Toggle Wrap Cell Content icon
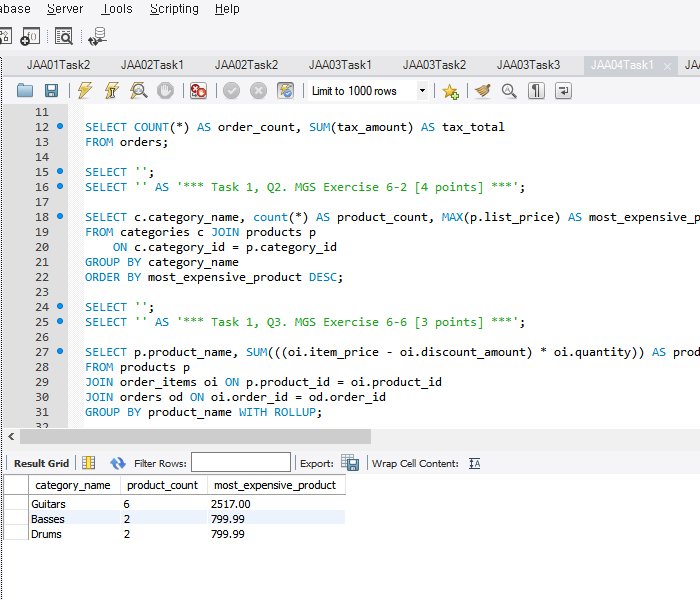 pyautogui.click(x=475, y=463)
